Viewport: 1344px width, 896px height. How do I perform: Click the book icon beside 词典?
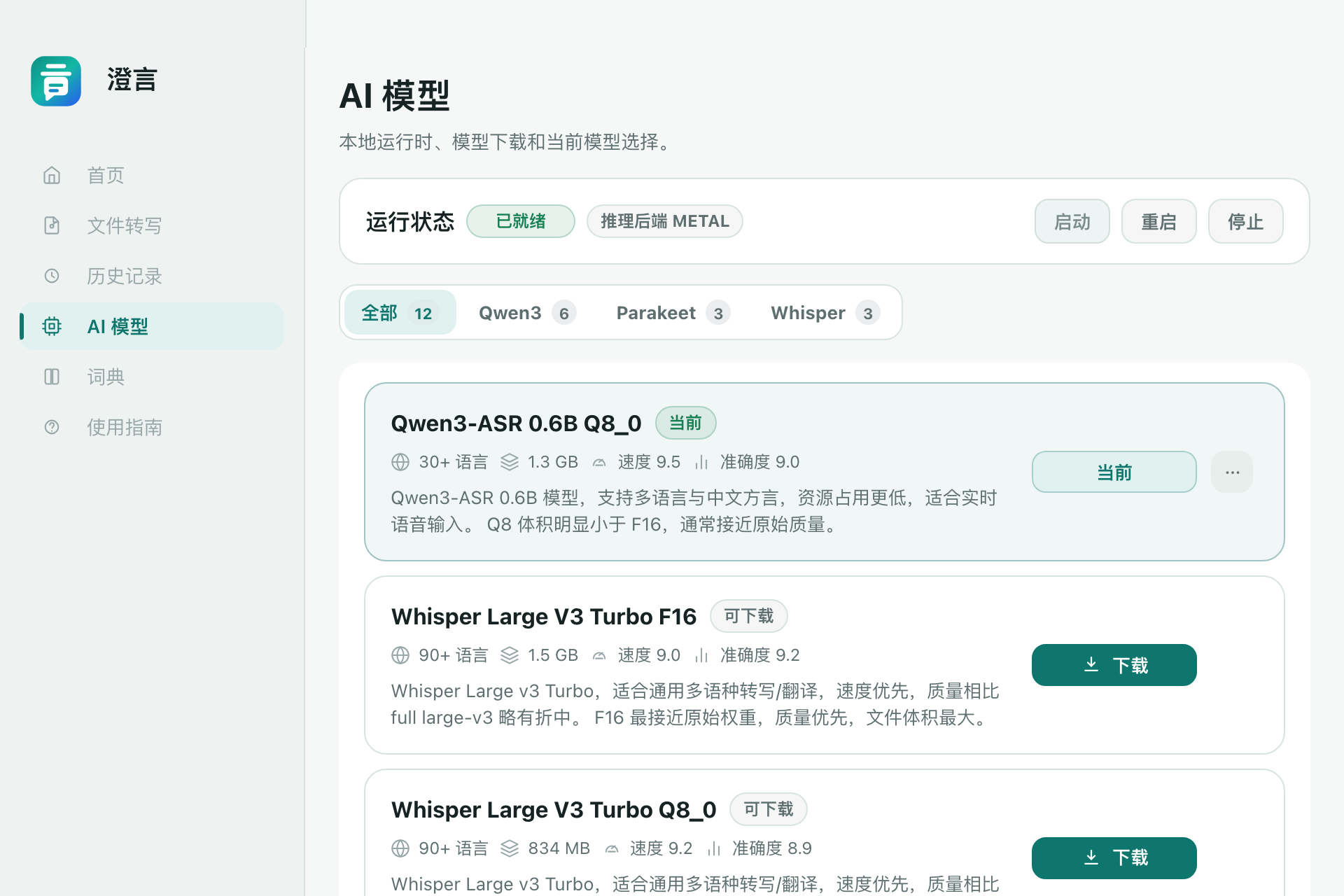point(52,377)
